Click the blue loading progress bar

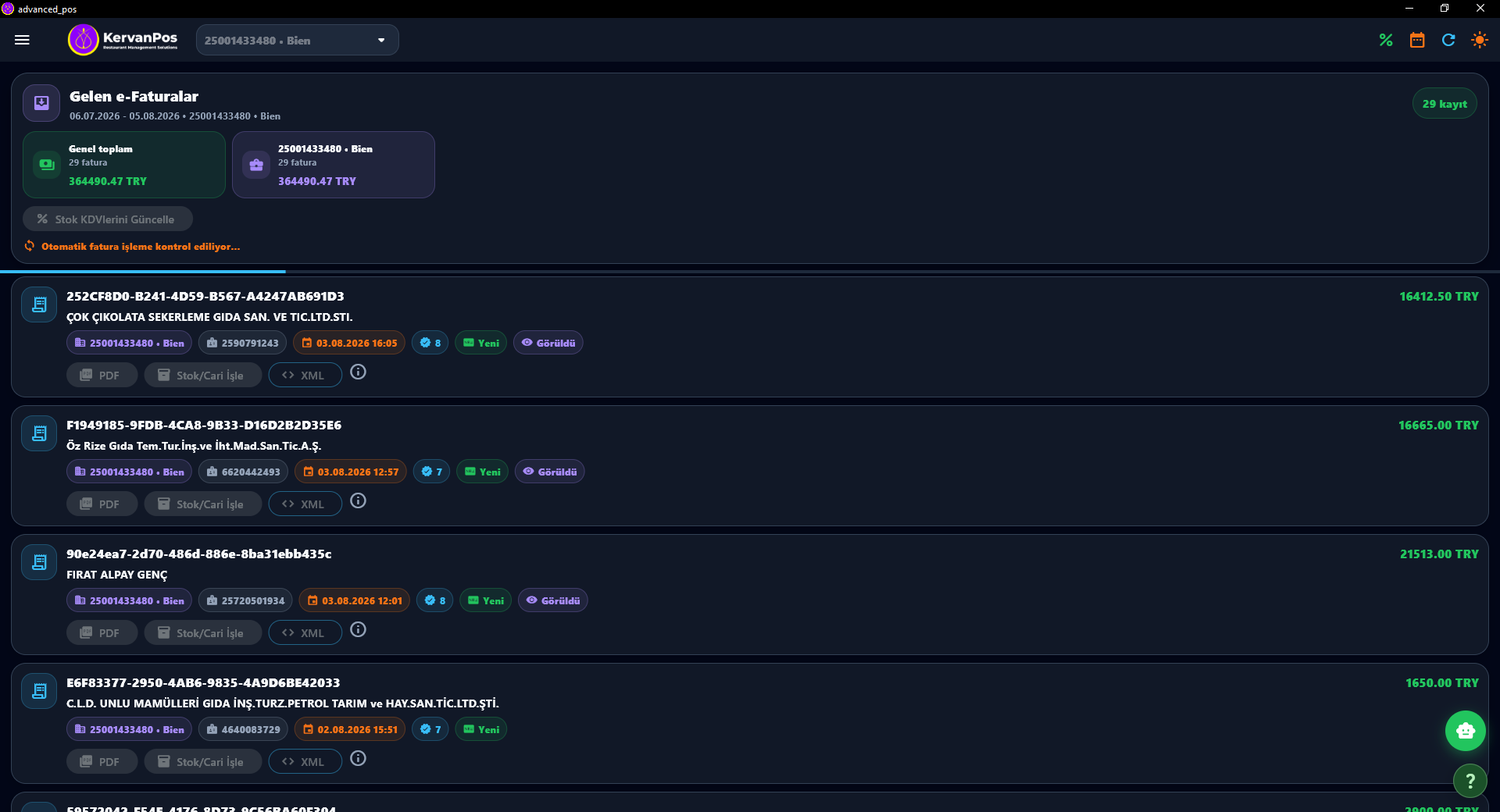[x=143, y=271]
